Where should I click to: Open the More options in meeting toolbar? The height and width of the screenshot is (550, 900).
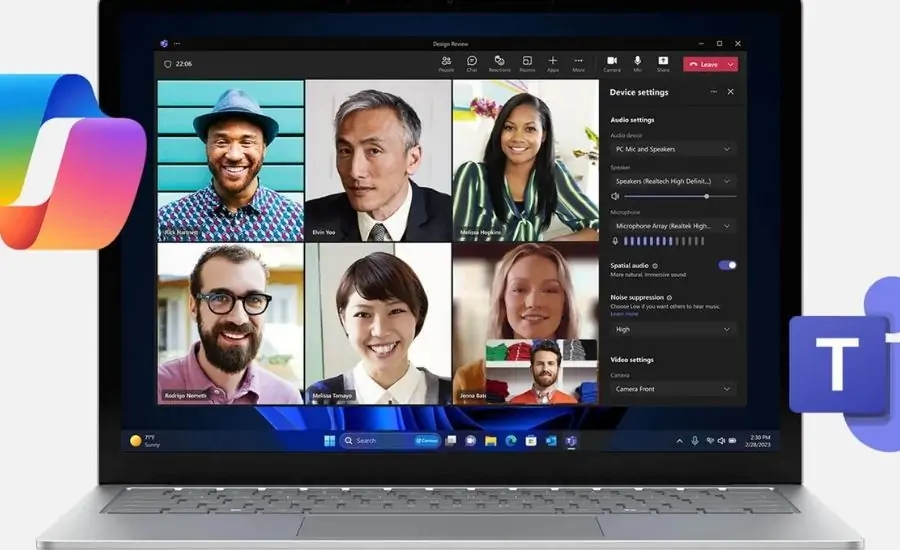point(579,63)
